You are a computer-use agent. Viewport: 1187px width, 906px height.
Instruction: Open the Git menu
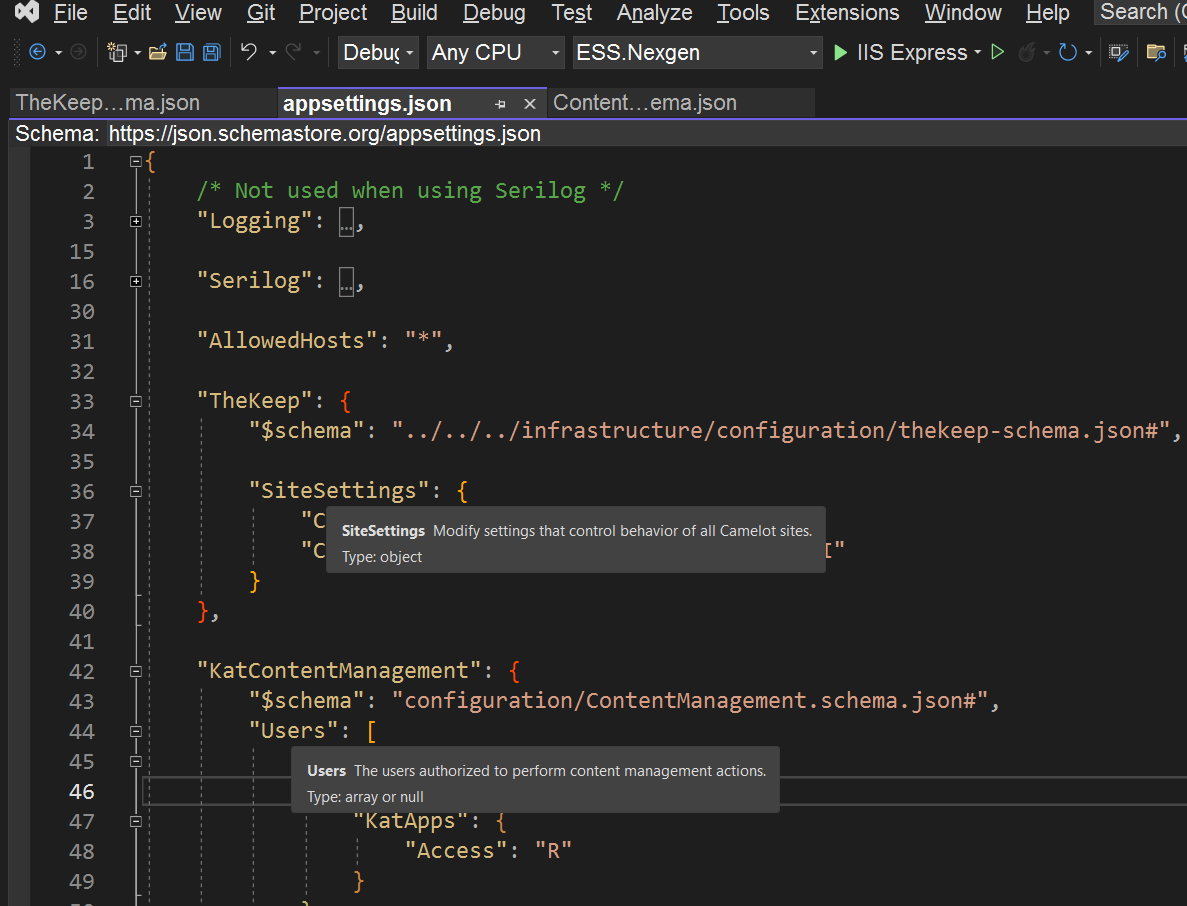(x=260, y=13)
